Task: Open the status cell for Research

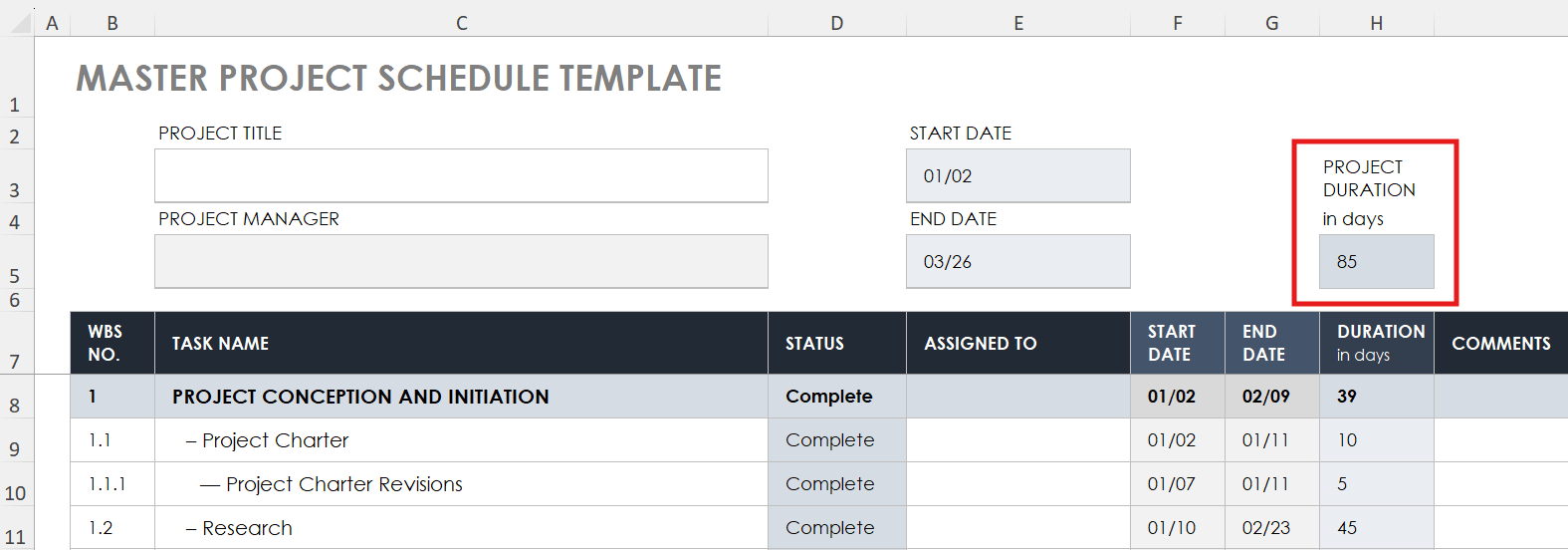Action: [836, 528]
